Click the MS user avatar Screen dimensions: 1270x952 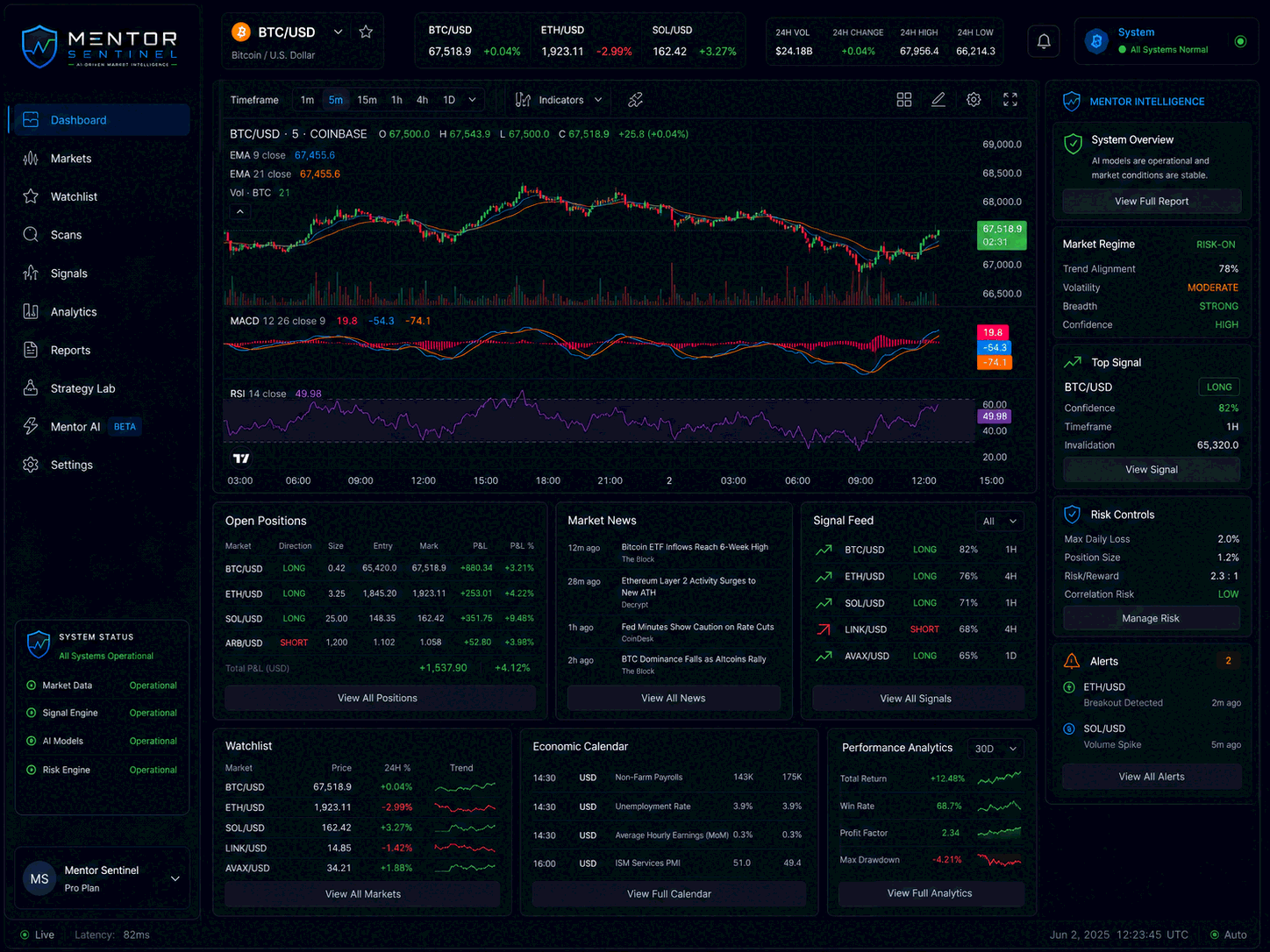[39, 878]
